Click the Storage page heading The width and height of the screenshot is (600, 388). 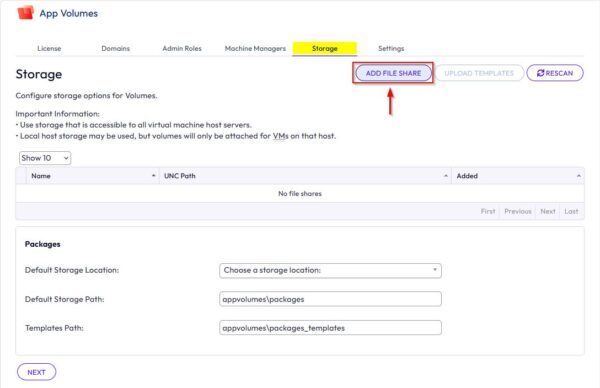pyautogui.click(x=39, y=74)
